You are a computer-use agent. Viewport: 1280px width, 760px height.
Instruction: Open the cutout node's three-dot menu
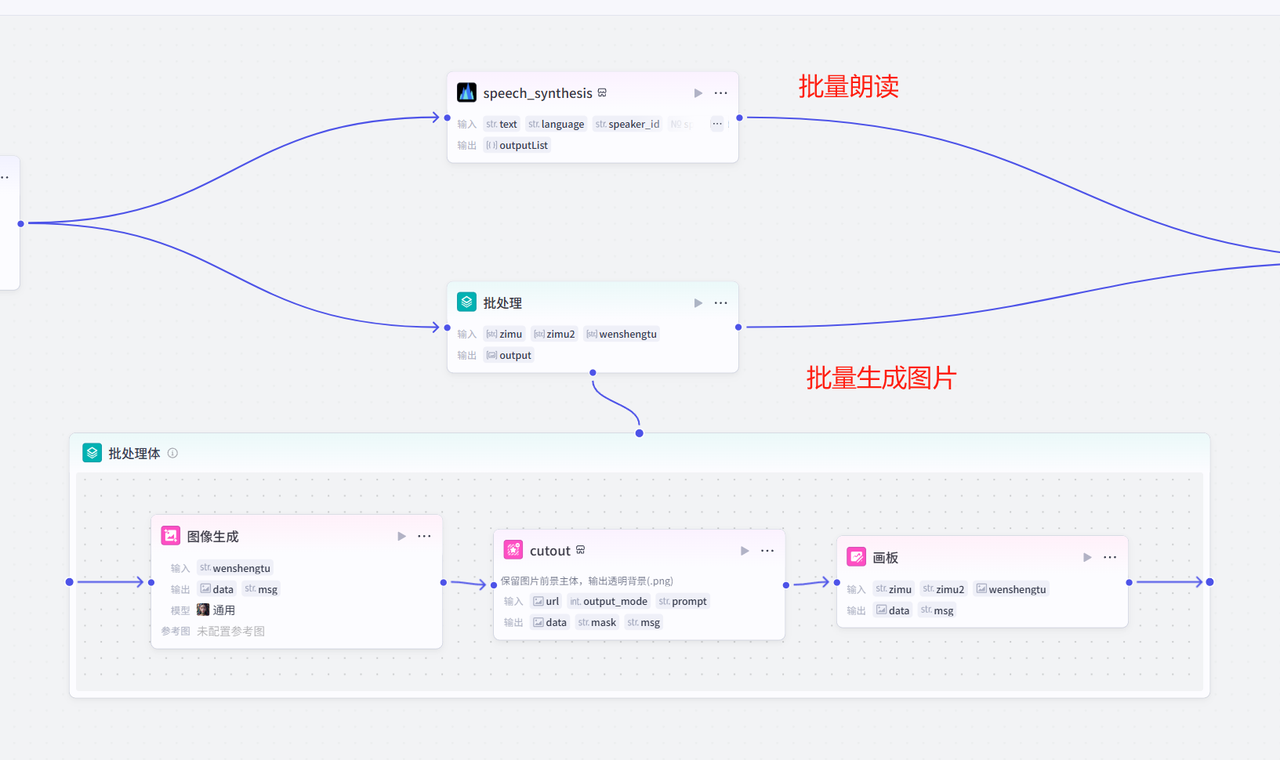[x=767, y=551]
